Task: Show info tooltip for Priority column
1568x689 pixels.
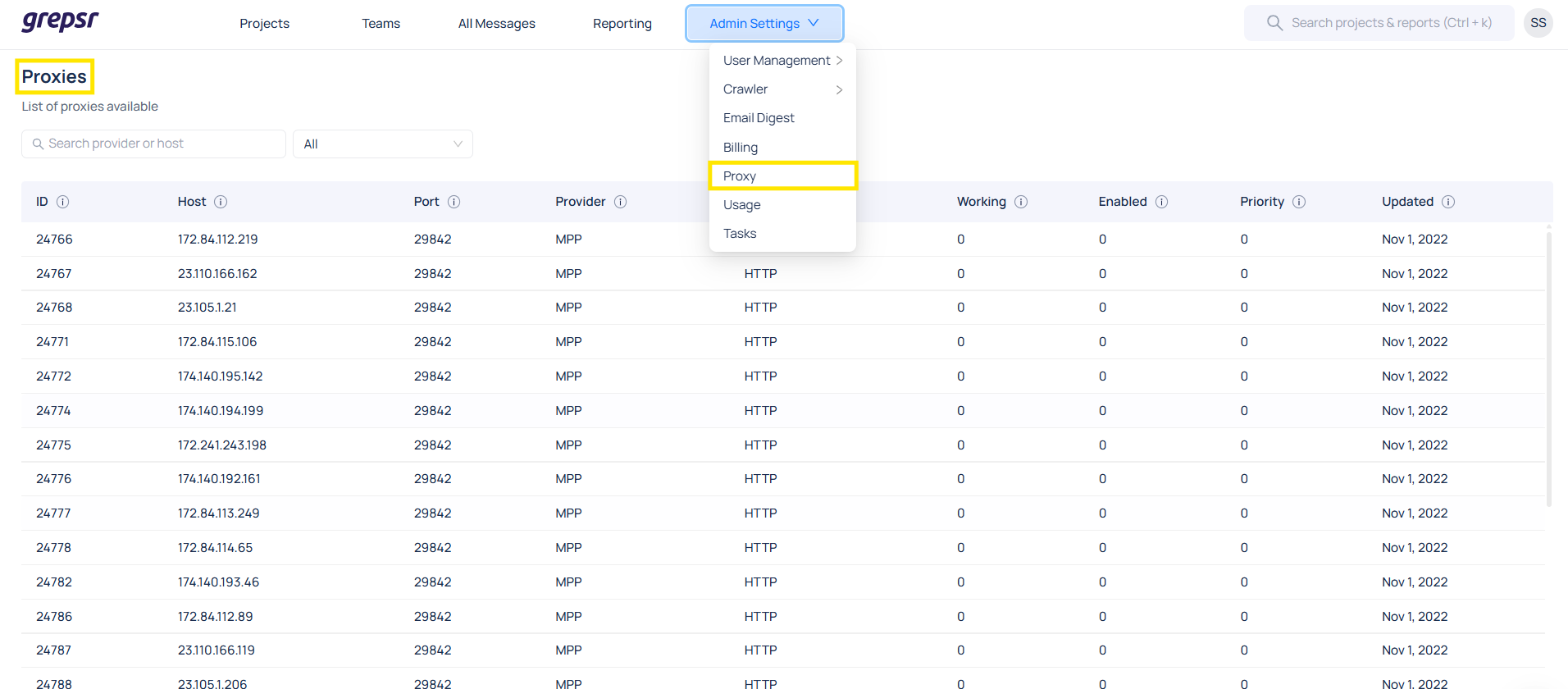Action: 1299,202
